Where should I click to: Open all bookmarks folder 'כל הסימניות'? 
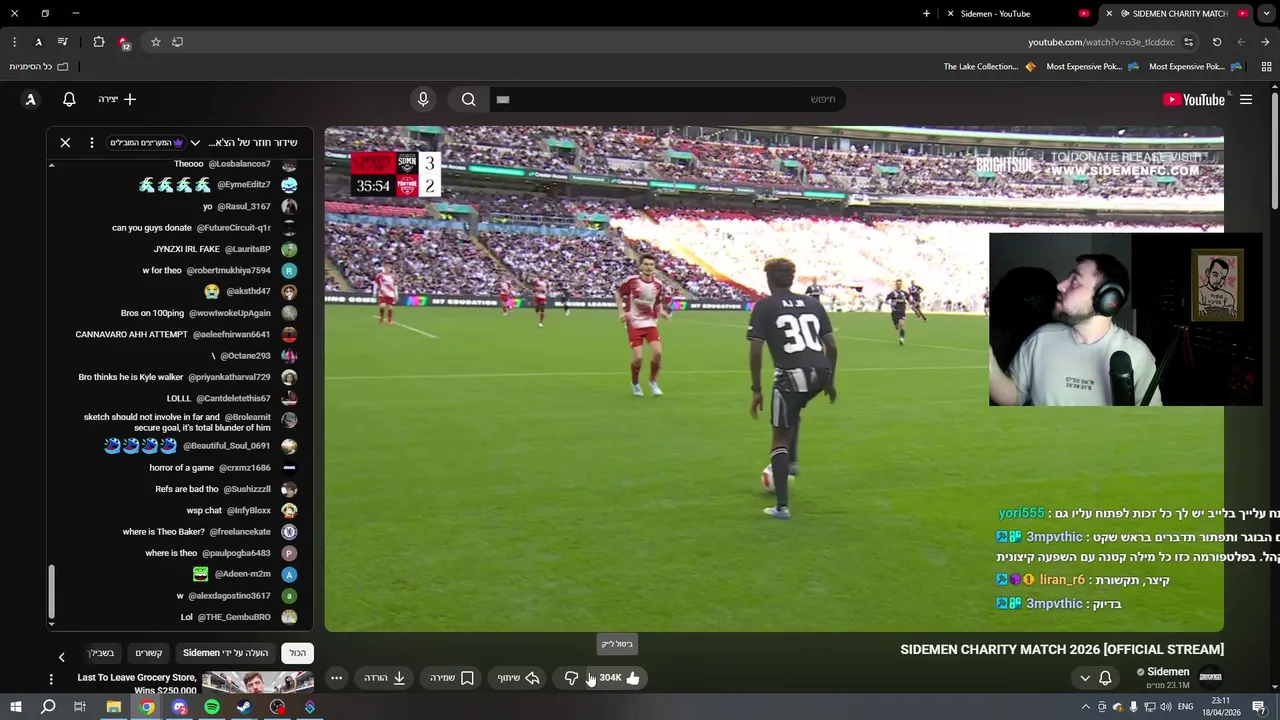tap(38, 67)
